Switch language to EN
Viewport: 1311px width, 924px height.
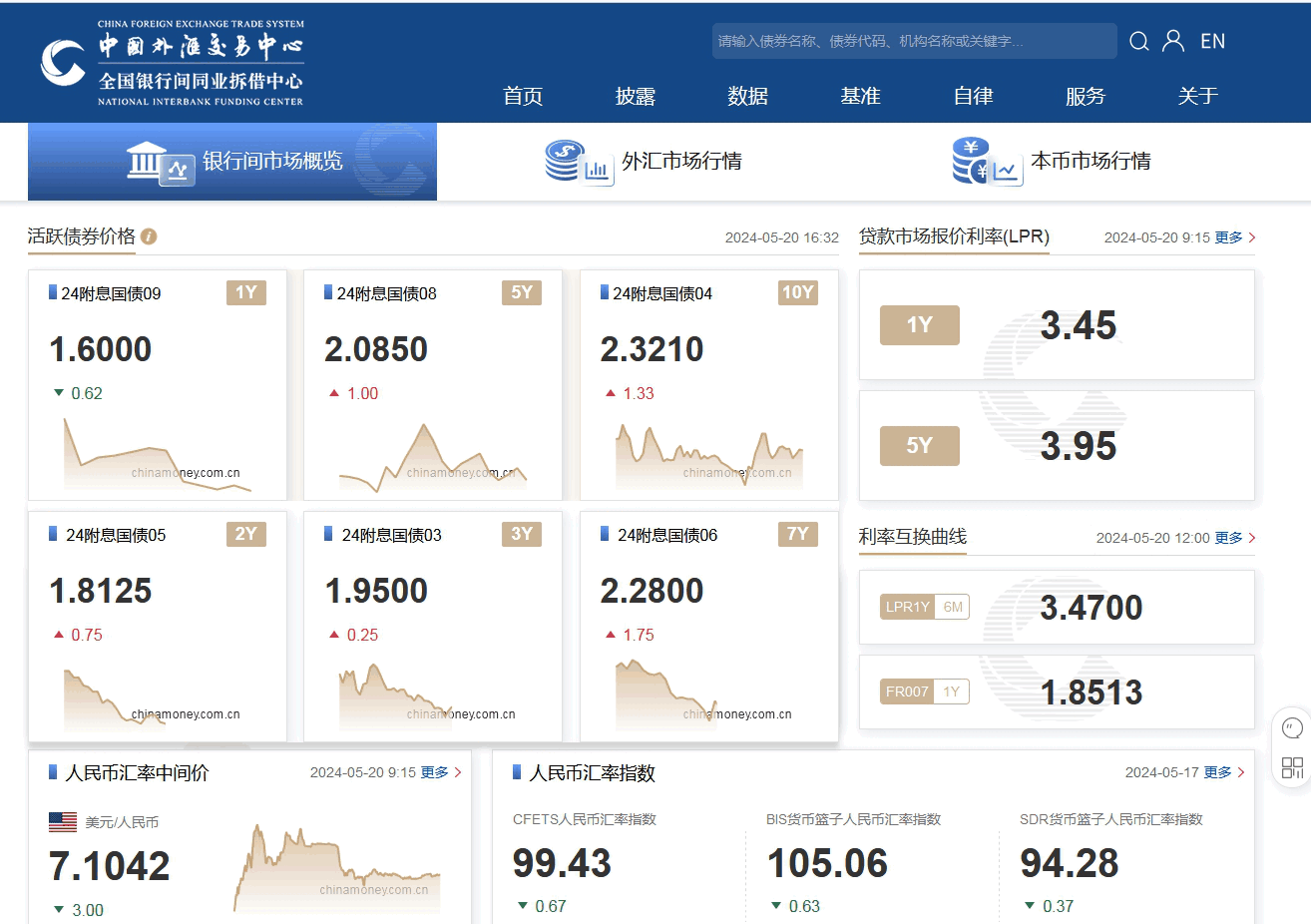1212,41
